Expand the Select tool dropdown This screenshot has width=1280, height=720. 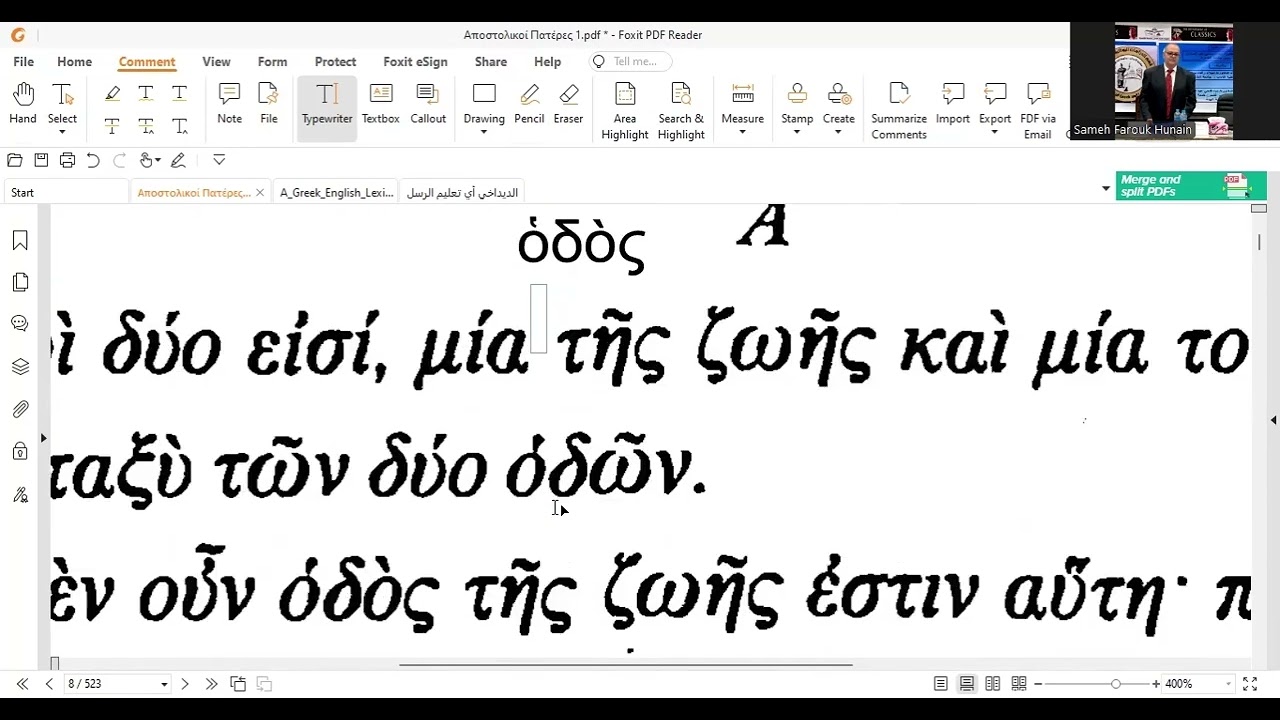point(62,132)
